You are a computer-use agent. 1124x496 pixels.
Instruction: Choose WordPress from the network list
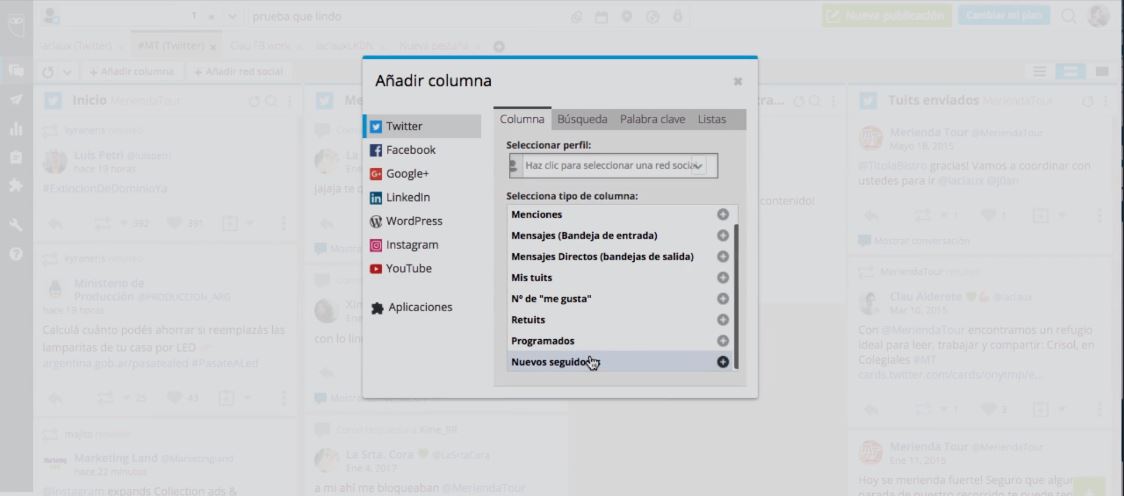pos(413,221)
